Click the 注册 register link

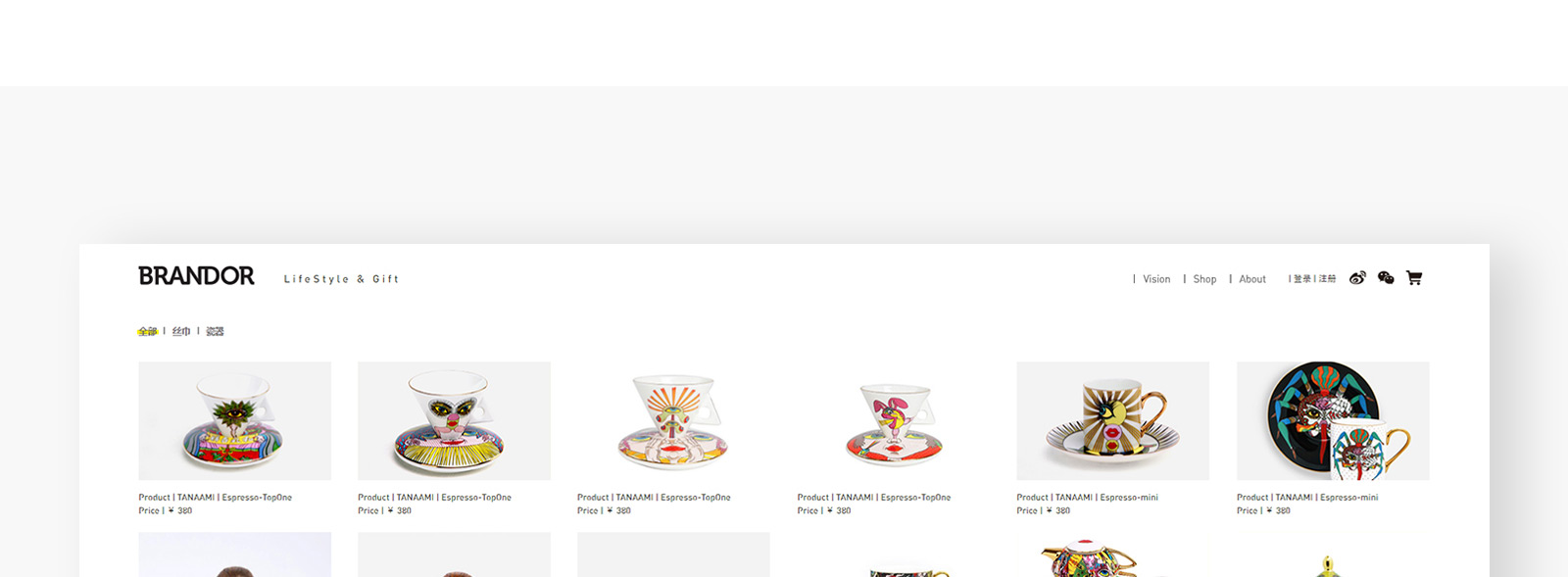click(x=1327, y=279)
